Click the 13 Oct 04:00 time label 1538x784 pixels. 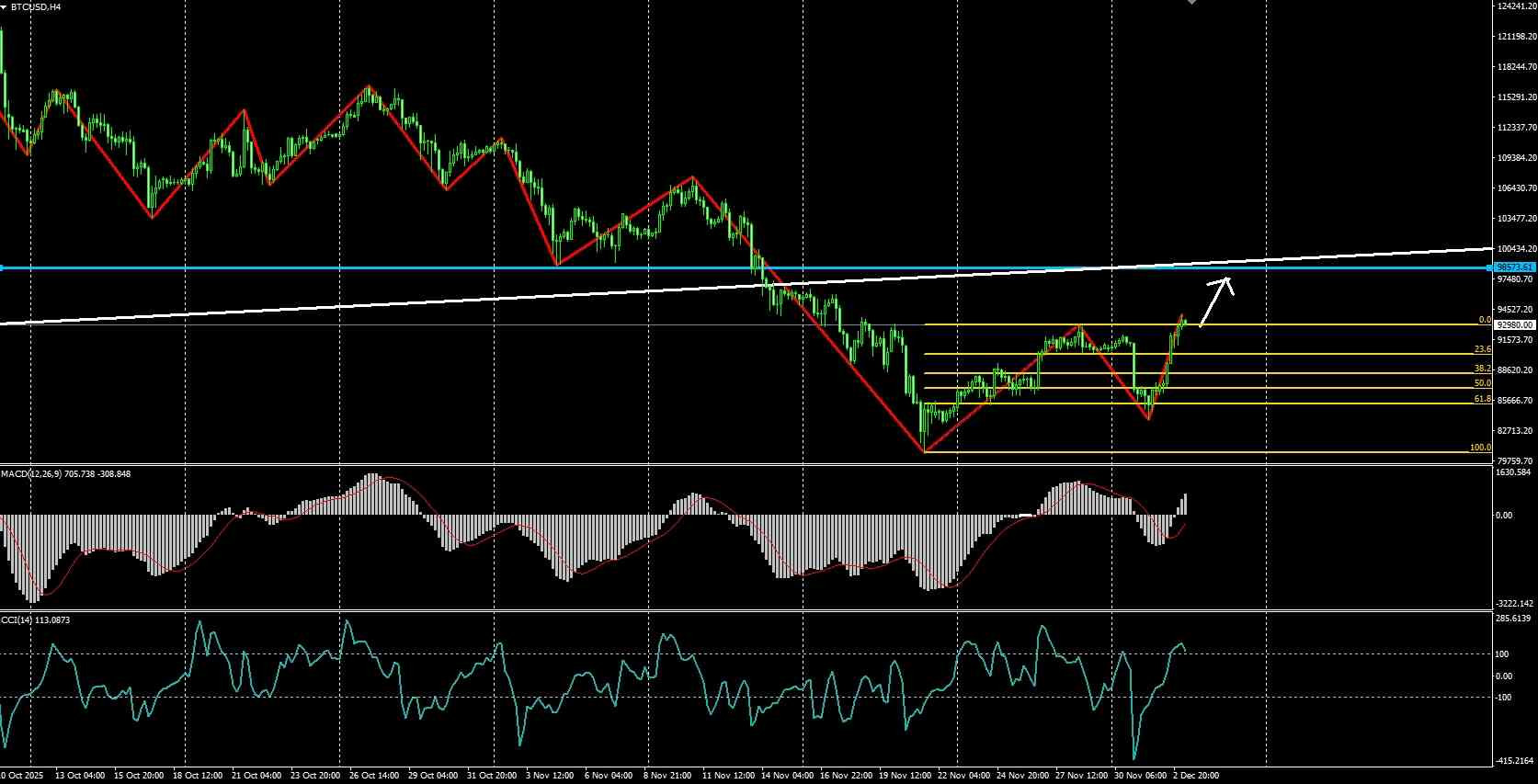(x=81, y=776)
